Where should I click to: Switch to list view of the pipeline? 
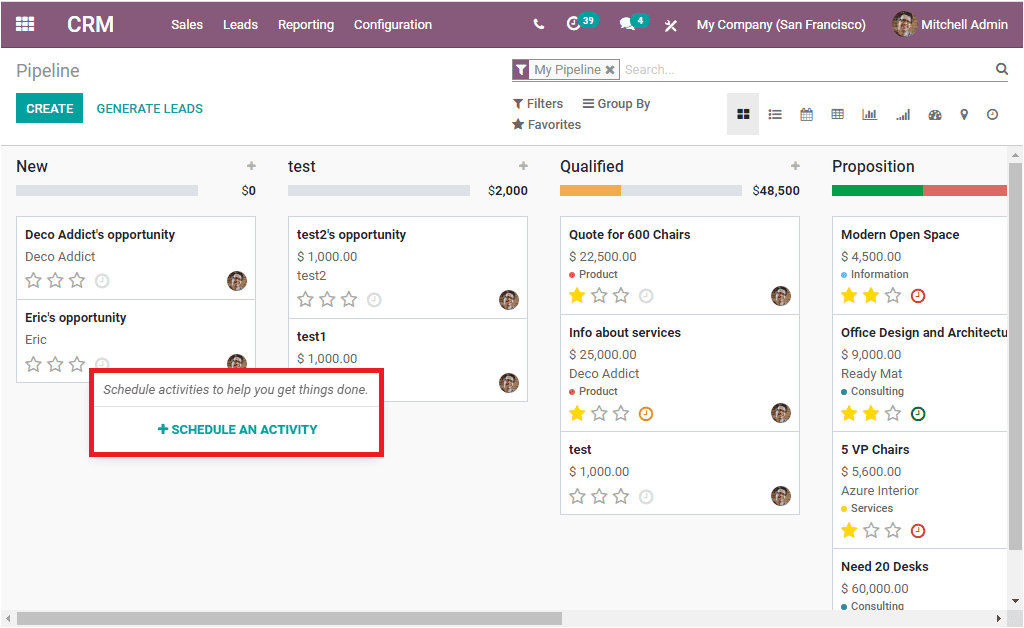[x=775, y=113]
